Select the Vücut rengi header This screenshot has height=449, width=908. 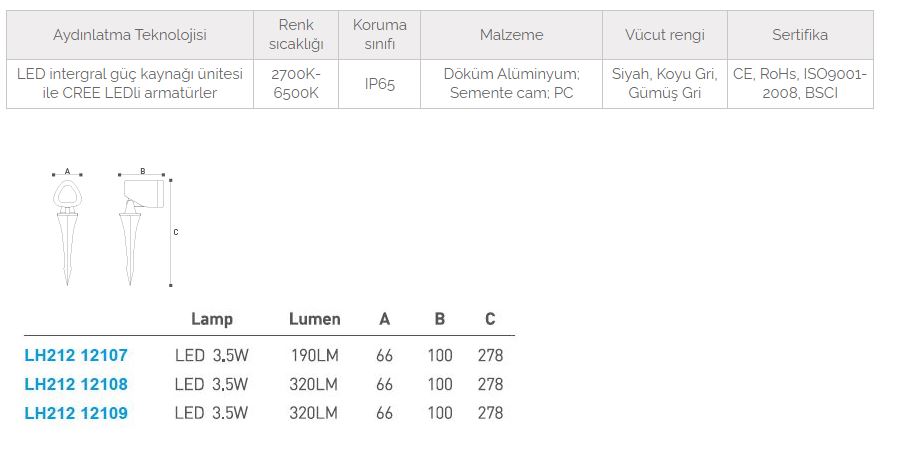click(x=665, y=35)
